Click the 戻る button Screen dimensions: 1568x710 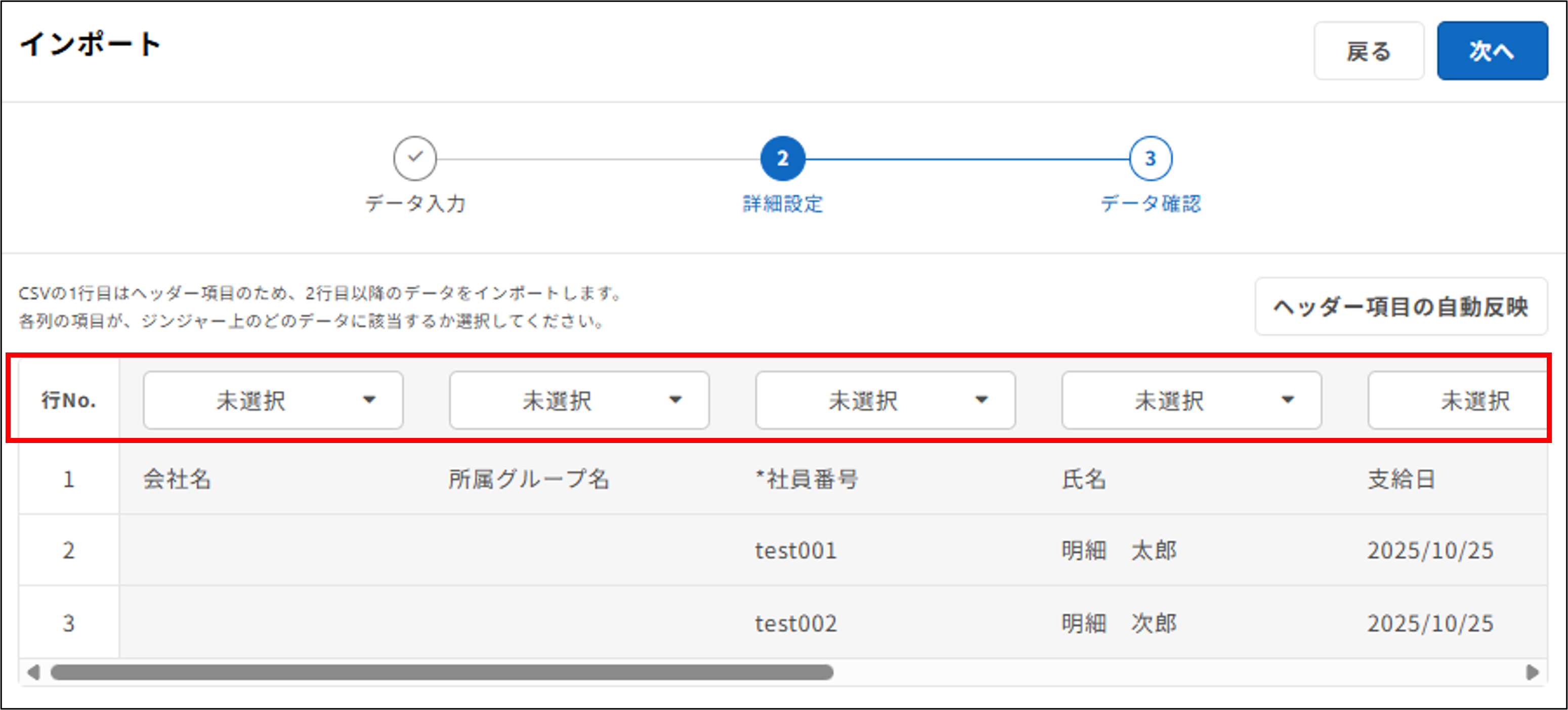click(1368, 52)
